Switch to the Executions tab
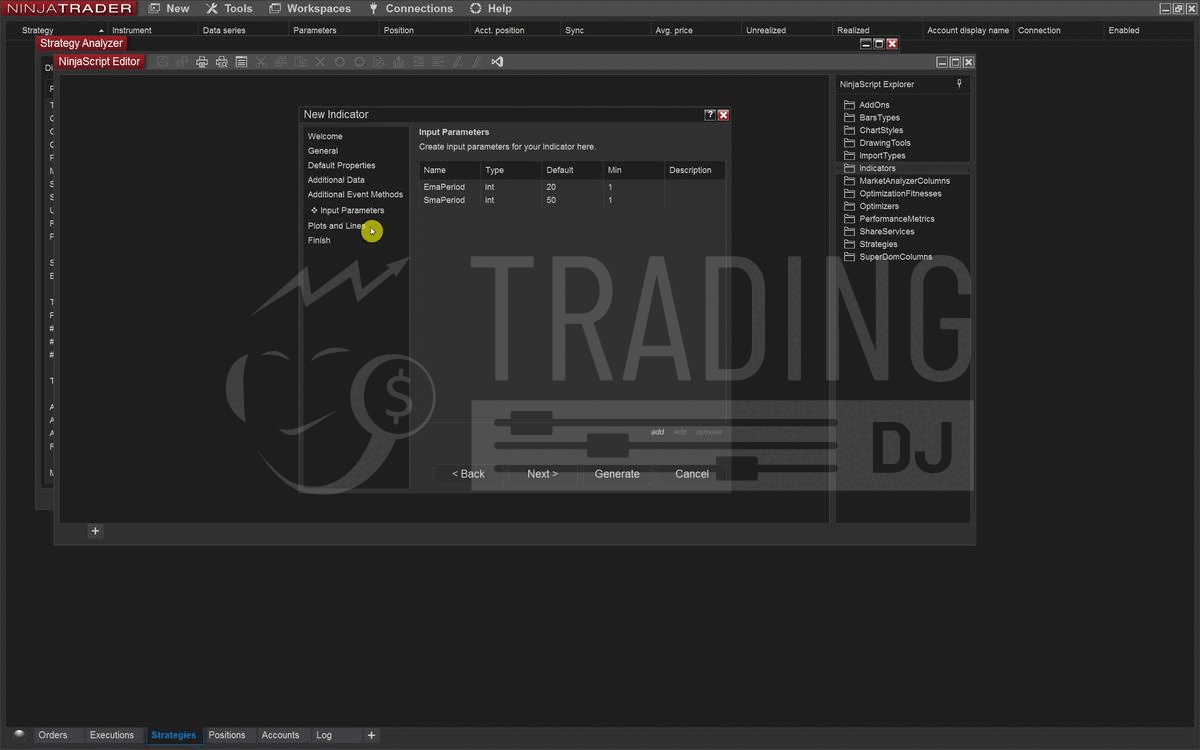Viewport: 1200px width, 750px height. click(112, 735)
